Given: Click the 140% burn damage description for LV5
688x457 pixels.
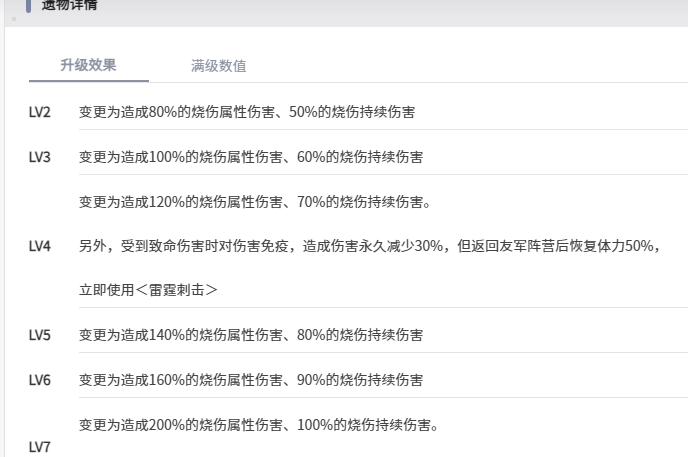Looking at the screenshot, I should (x=251, y=335).
